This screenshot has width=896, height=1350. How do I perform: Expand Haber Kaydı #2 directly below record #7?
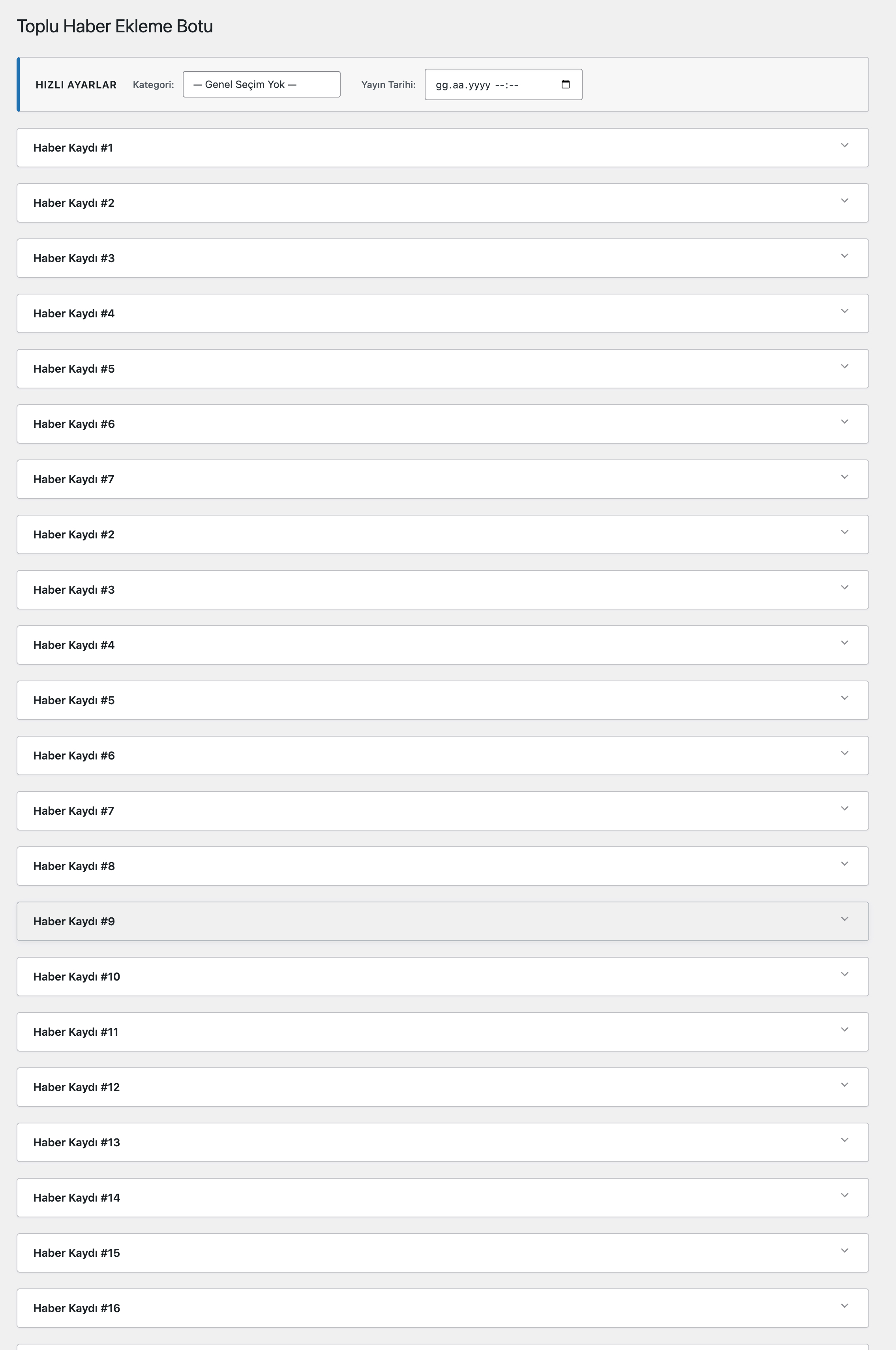(442, 534)
